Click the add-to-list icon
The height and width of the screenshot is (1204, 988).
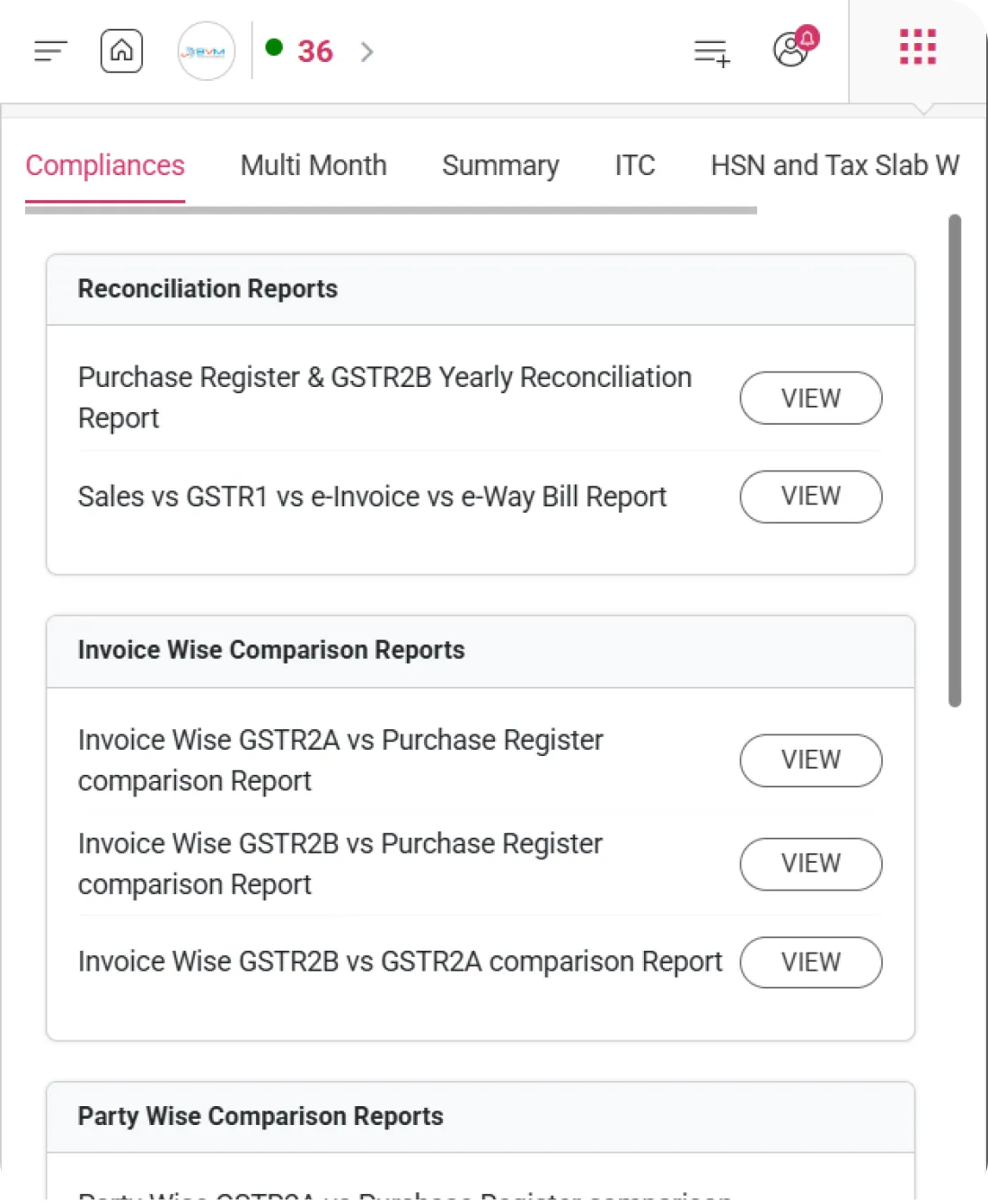click(712, 53)
